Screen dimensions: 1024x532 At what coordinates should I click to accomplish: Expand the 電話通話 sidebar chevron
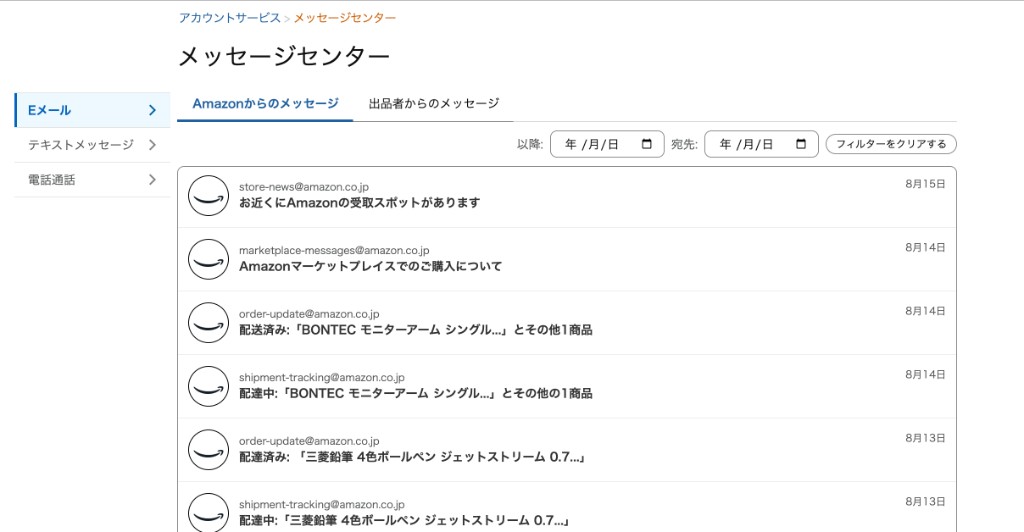152,180
